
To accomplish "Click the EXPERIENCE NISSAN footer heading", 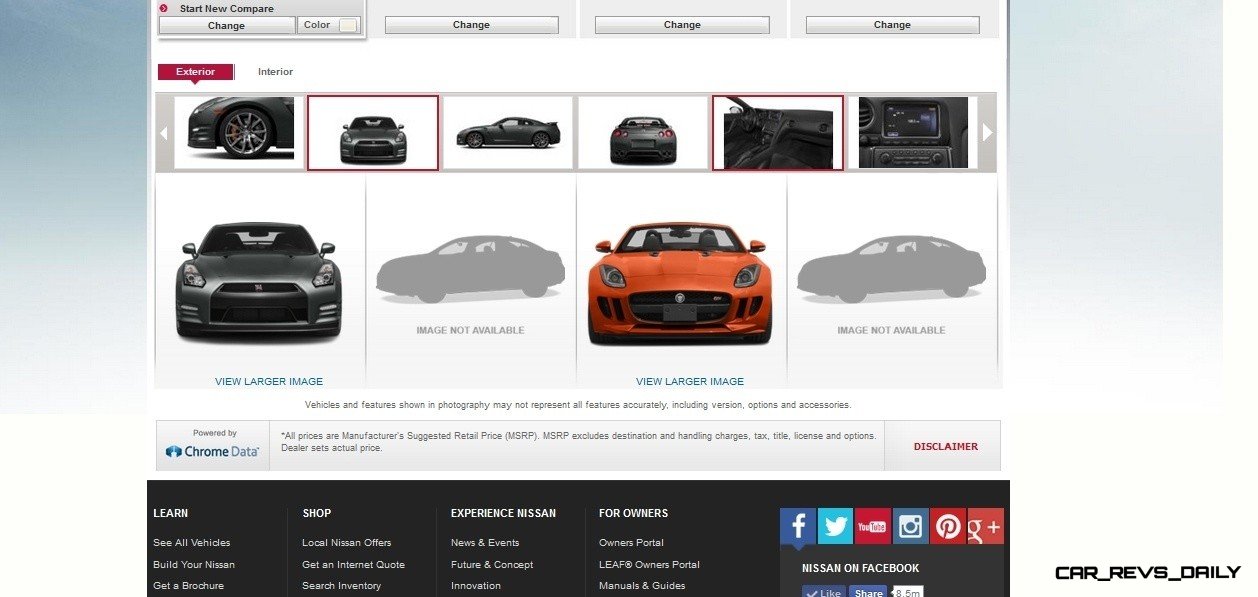I will pyautogui.click(x=504, y=513).
